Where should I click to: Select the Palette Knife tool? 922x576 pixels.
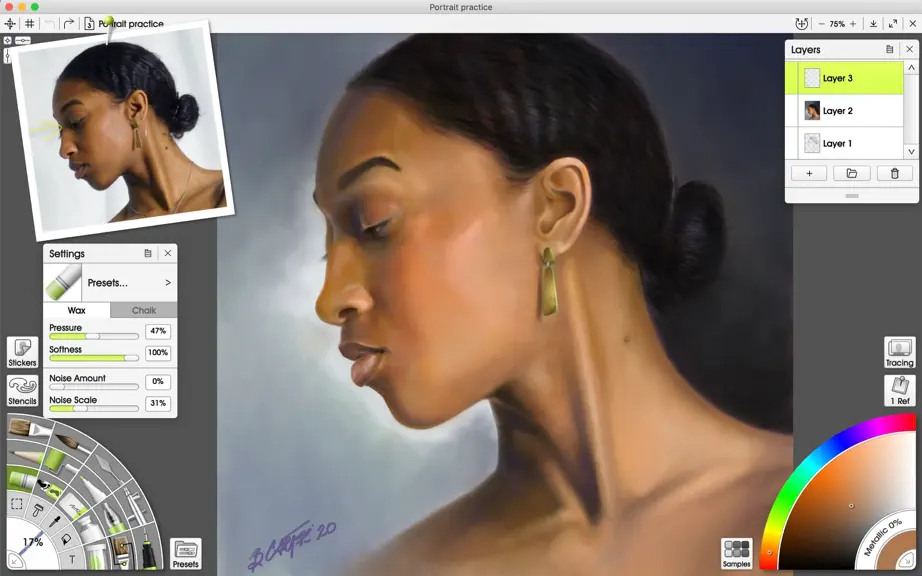click(112, 471)
